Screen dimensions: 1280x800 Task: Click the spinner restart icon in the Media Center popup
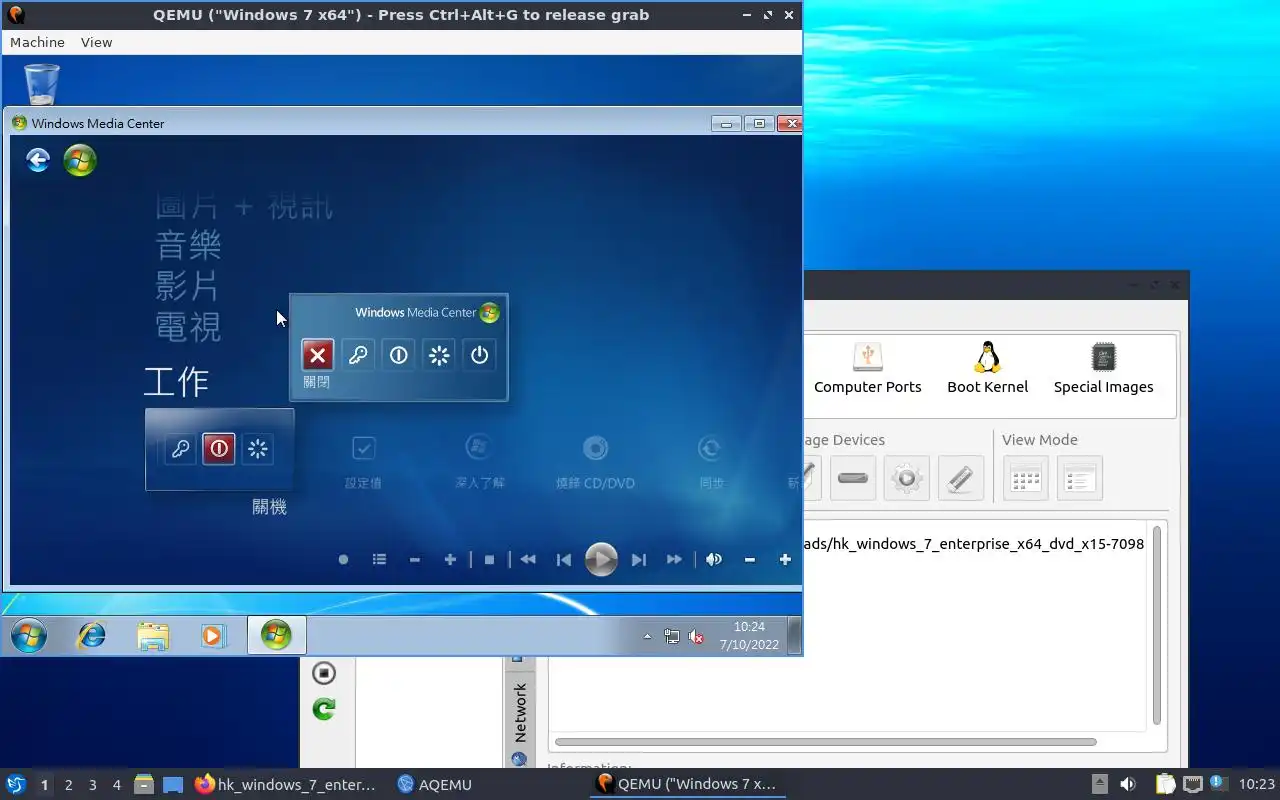click(x=439, y=355)
